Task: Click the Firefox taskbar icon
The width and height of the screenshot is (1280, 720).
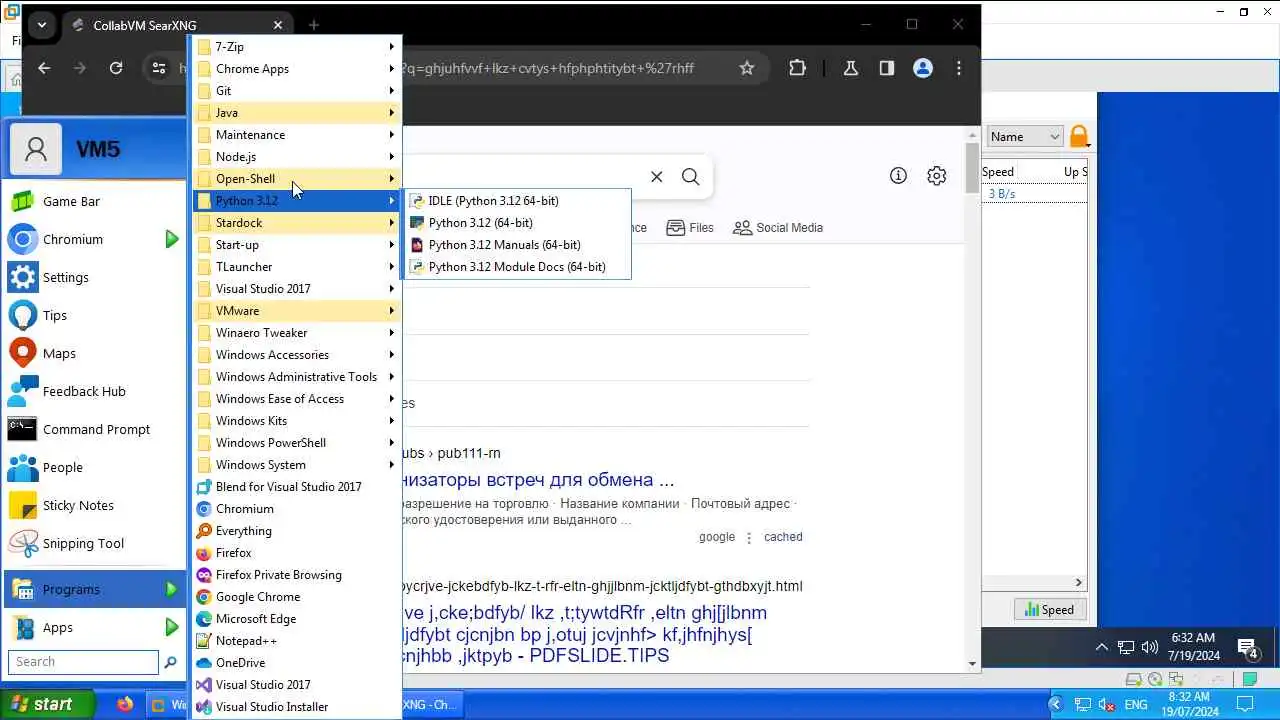Action: [x=124, y=705]
